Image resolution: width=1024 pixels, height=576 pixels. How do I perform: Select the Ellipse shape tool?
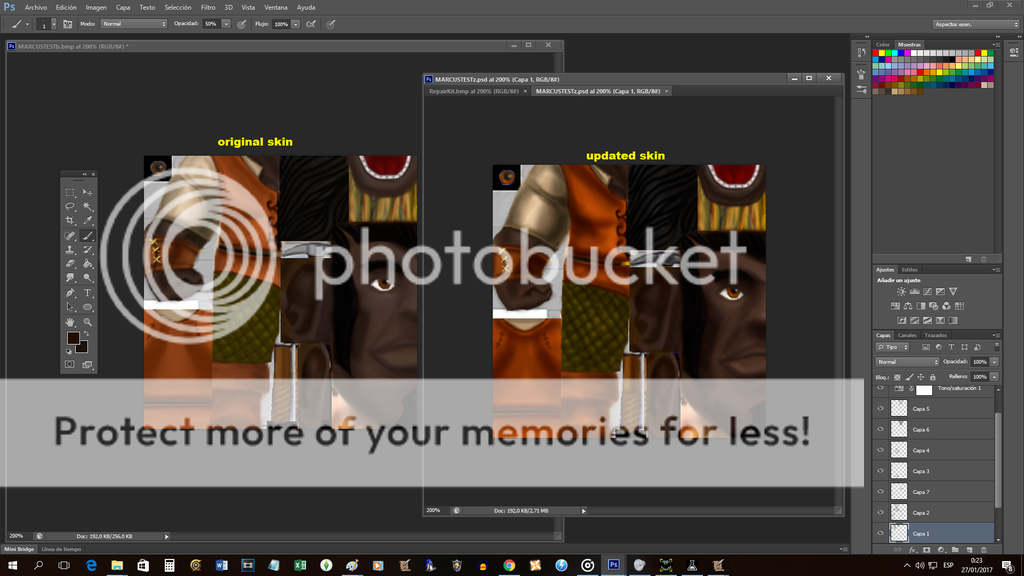[88, 307]
